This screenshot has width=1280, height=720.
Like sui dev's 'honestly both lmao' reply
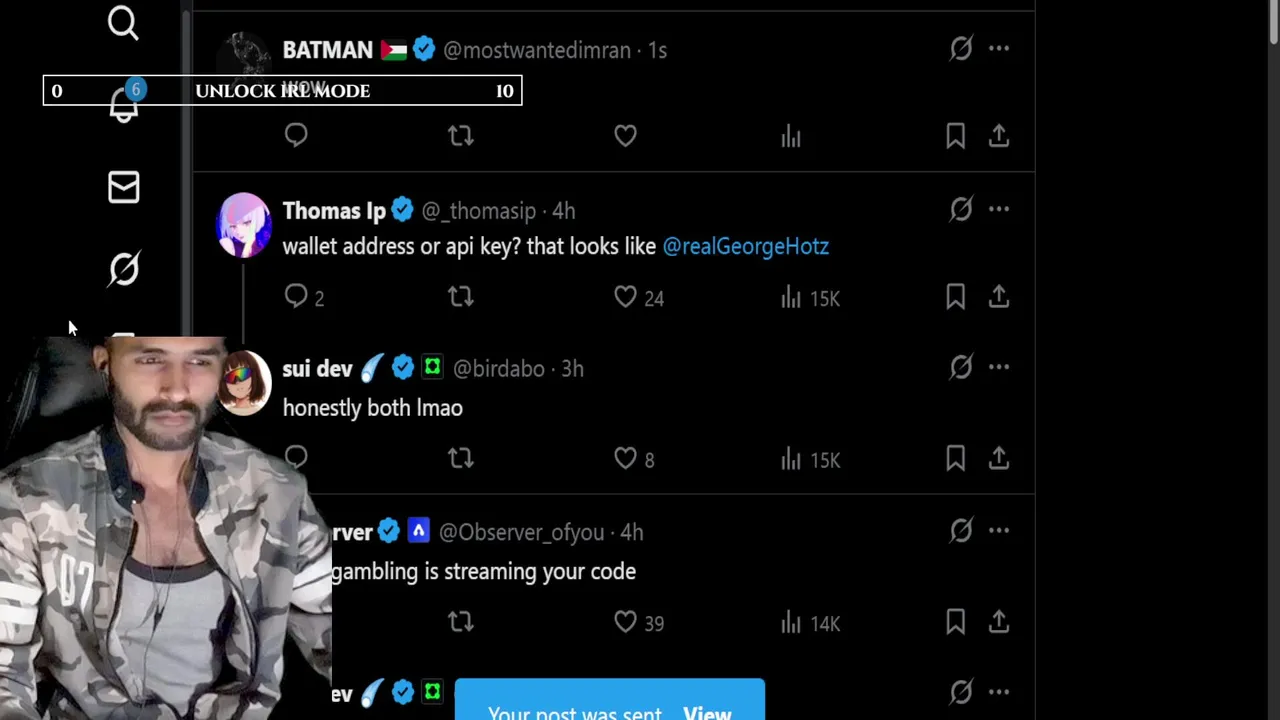(625, 459)
